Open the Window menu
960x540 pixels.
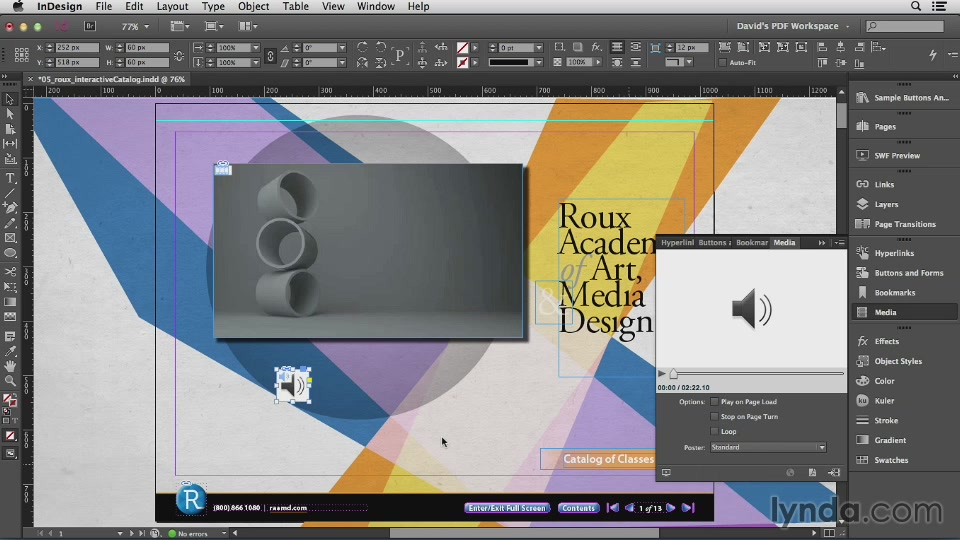pyautogui.click(x=375, y=6)
